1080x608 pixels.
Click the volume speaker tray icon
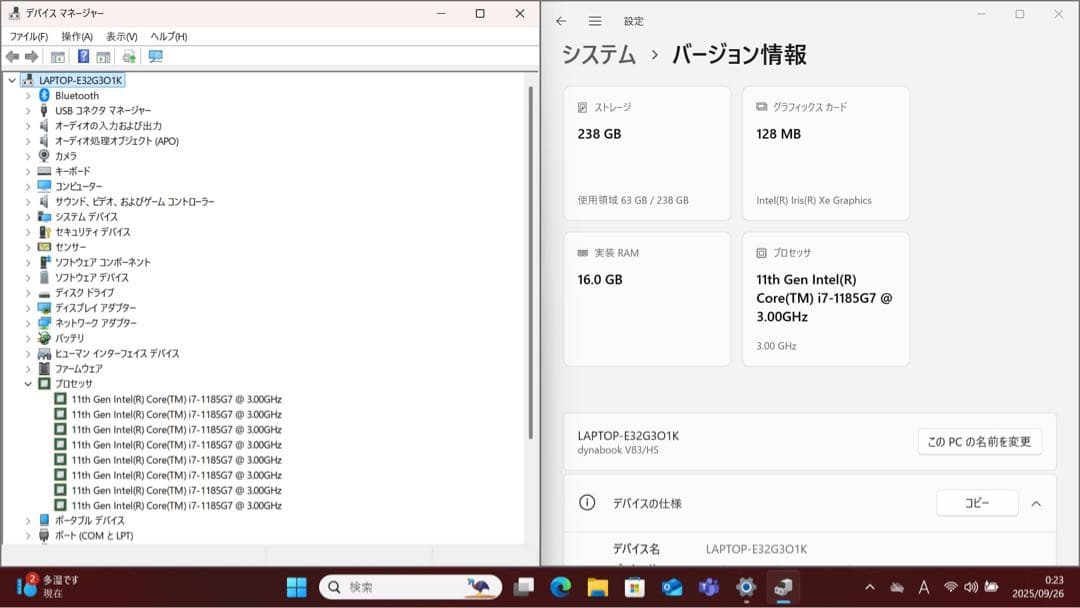tap(970, 587)
